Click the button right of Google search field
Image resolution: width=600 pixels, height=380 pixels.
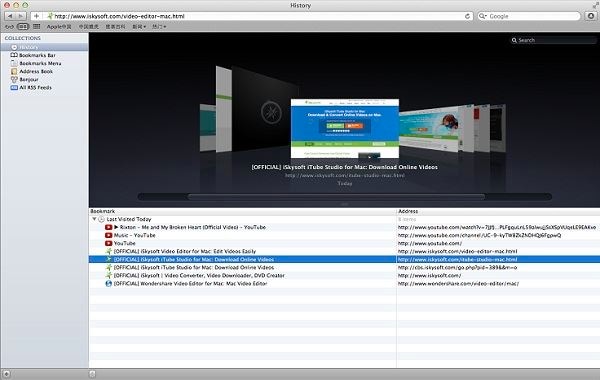tap(591, 16)
